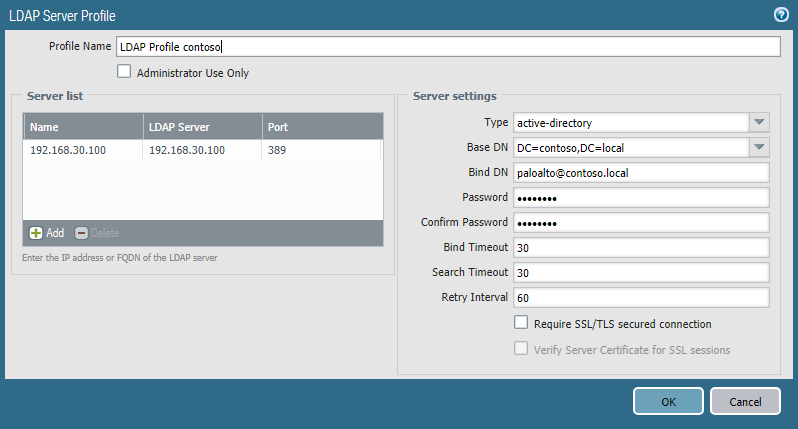Open the help question mark icon

[781, 15]
